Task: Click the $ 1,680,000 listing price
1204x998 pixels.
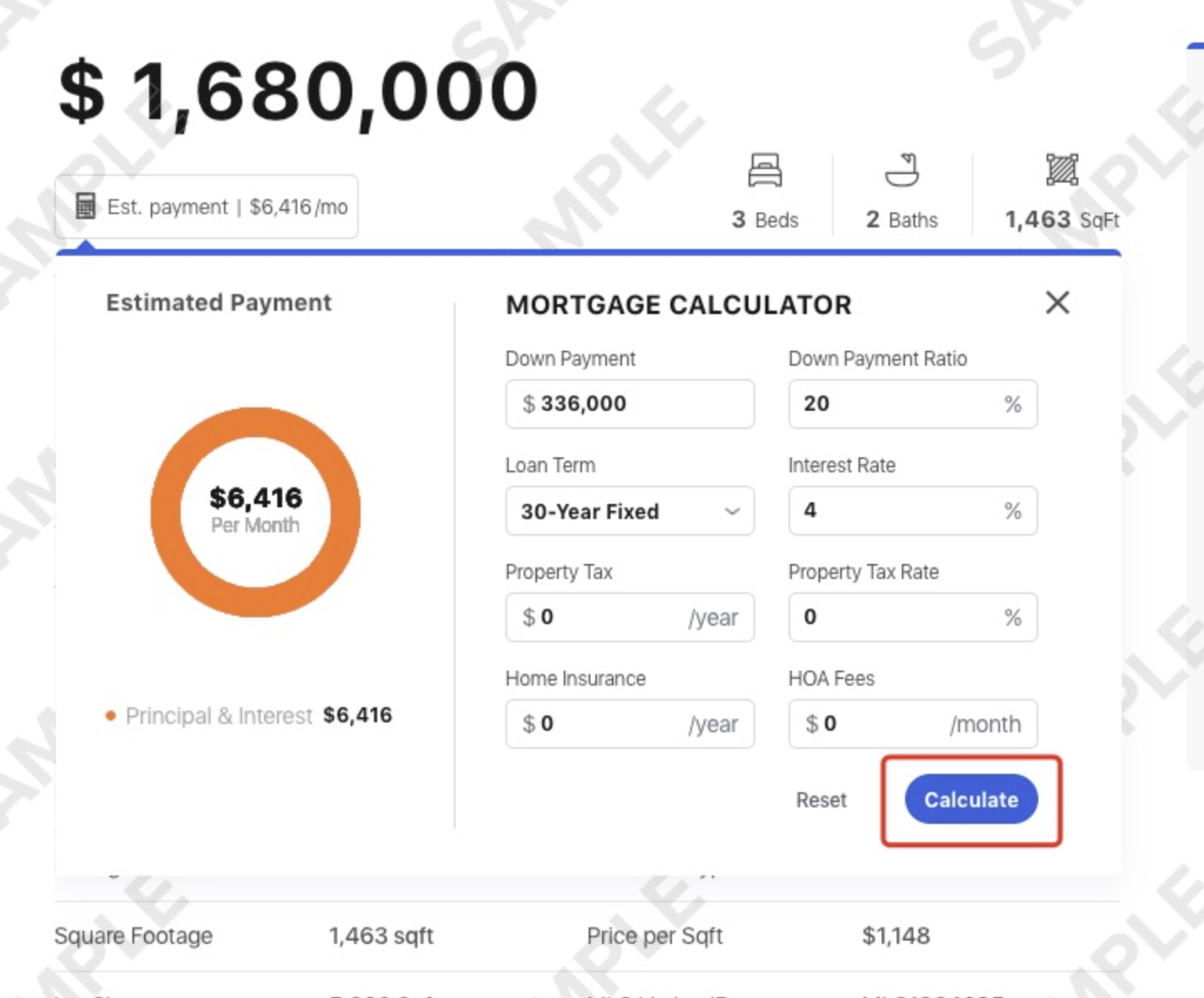Action: pyautogui.click(x=298, y=92)
